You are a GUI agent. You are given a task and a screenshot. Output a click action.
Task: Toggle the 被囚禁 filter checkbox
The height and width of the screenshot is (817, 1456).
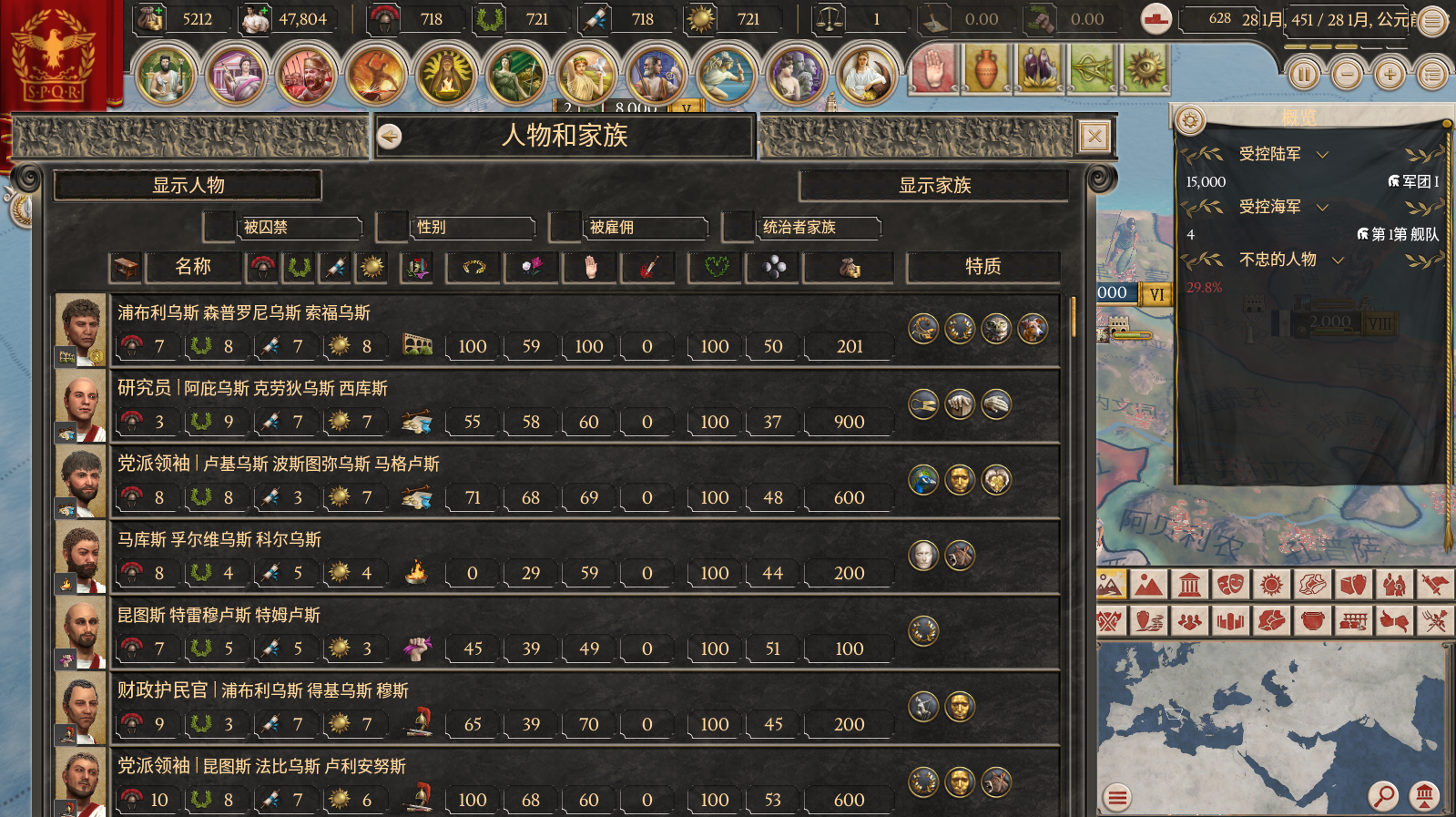pyautogui.click(x=219, y=227)
